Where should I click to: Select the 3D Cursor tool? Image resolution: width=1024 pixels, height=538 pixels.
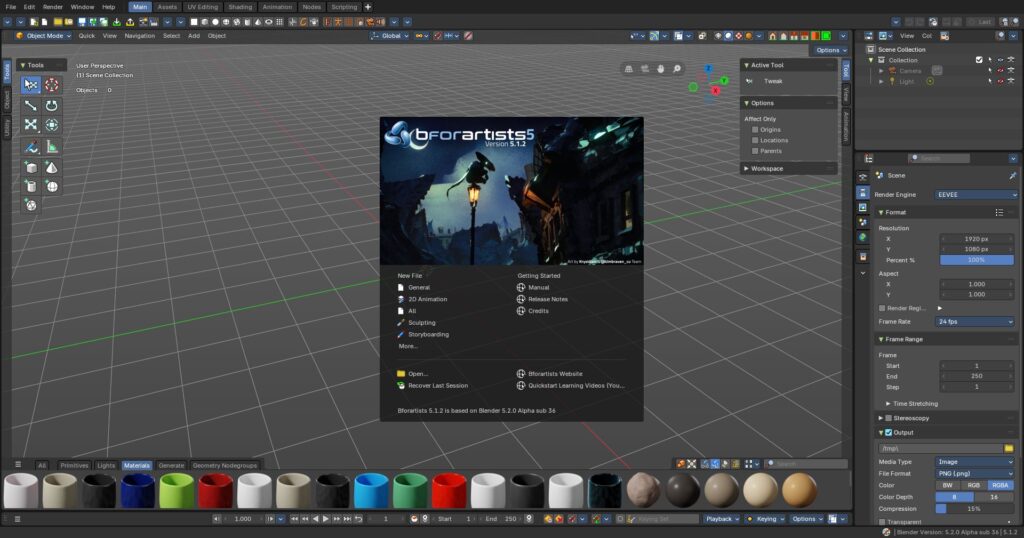click(x=52, y=85)
